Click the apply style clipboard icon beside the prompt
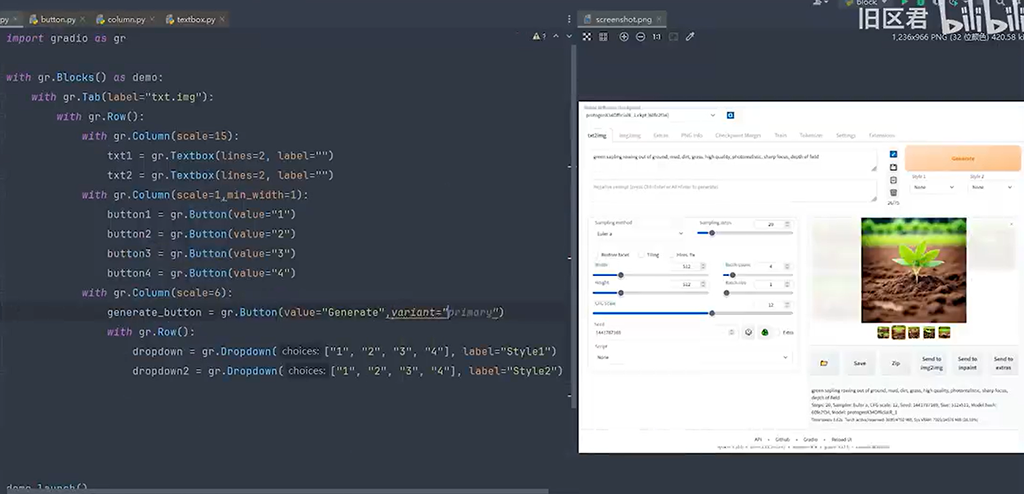The width and height of the screenshot is (1024, 494). (x=893, y=180)
